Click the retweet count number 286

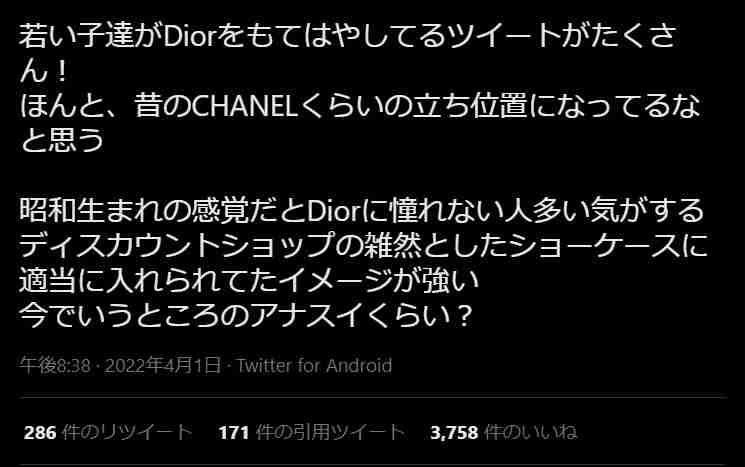(x=40, y=432)
